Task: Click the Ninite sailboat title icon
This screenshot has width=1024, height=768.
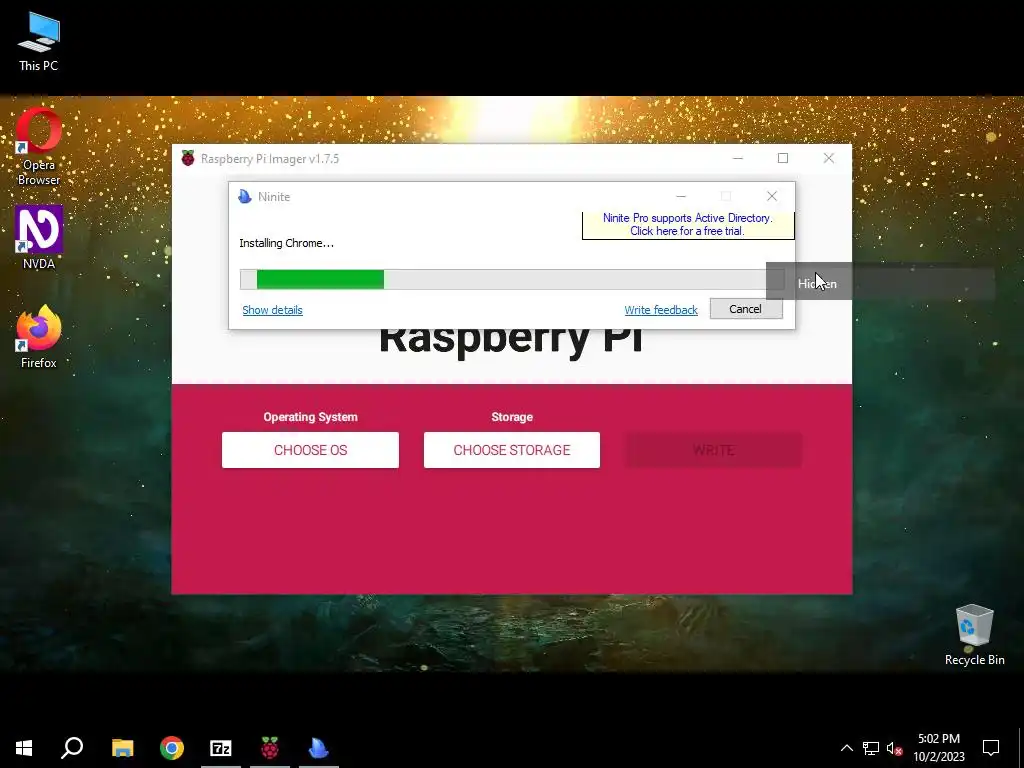Action: 245,197
